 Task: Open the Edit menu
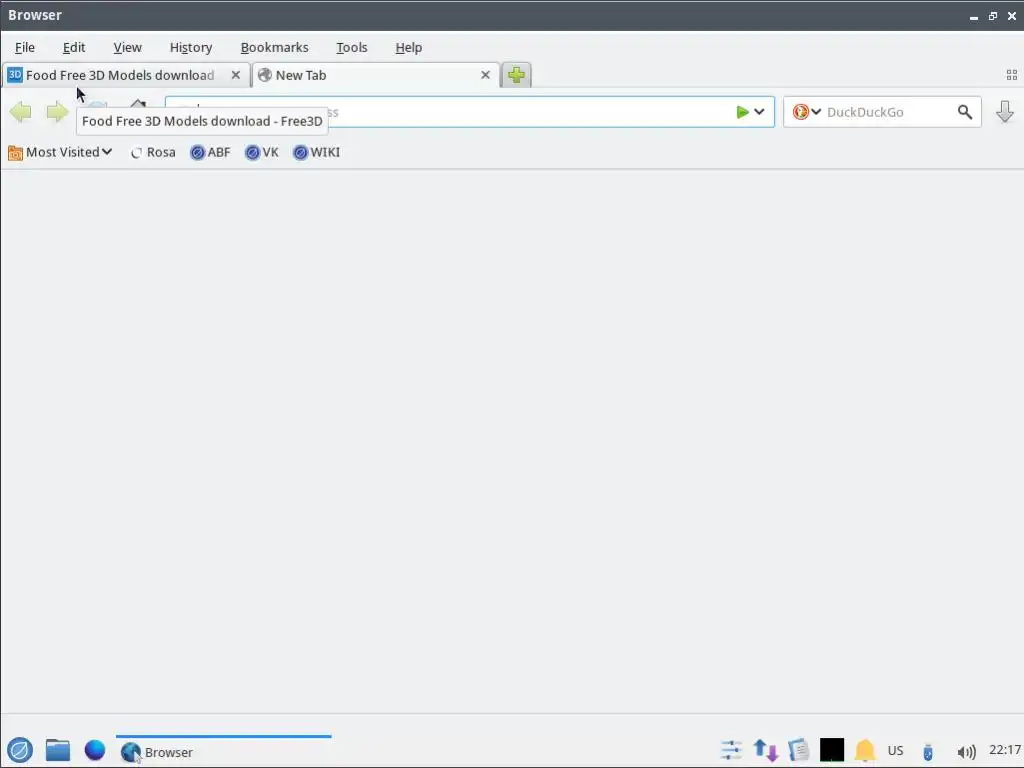tap(74, 47)
